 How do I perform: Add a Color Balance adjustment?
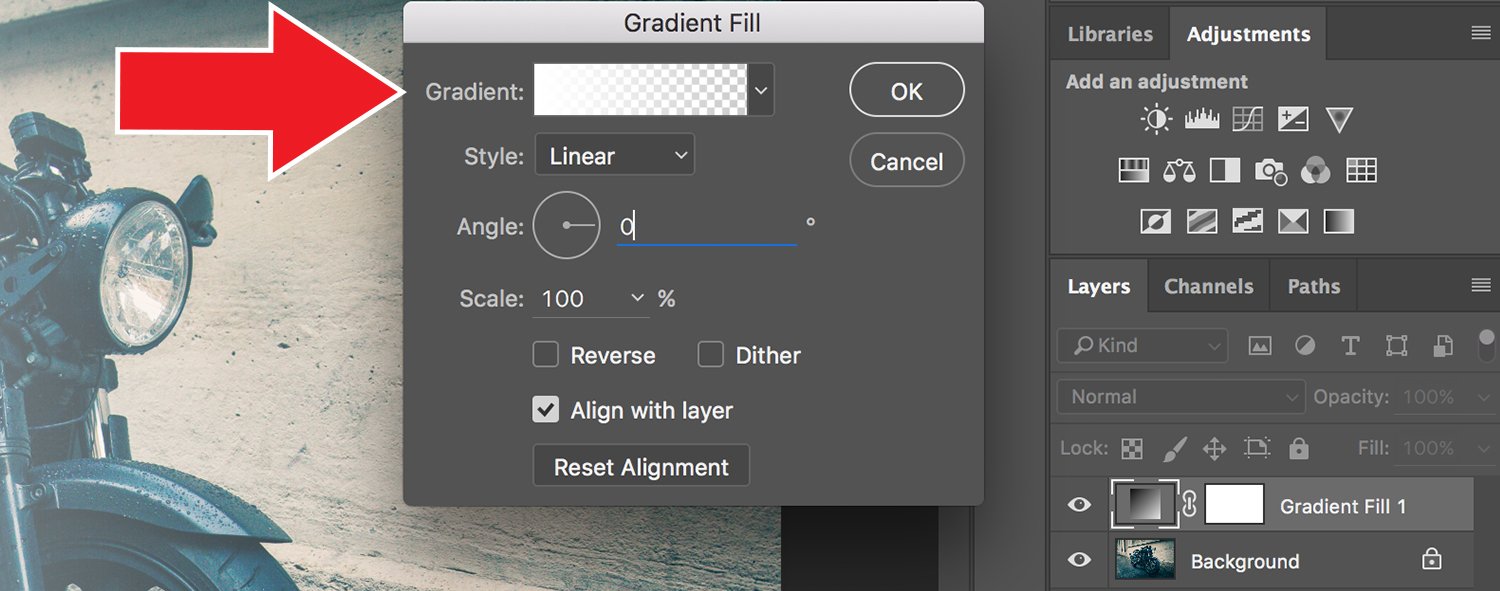point(1179,171)
